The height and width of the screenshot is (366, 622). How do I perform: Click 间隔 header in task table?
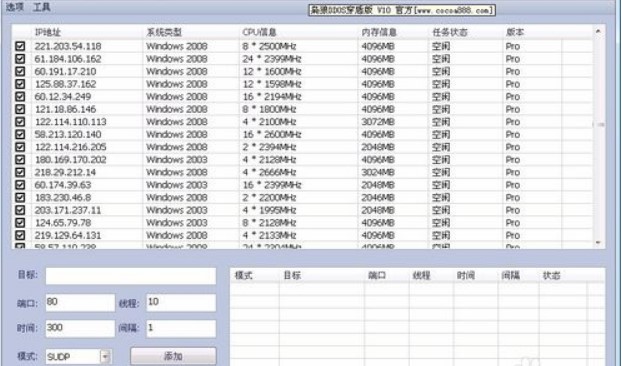pos(510,276)
